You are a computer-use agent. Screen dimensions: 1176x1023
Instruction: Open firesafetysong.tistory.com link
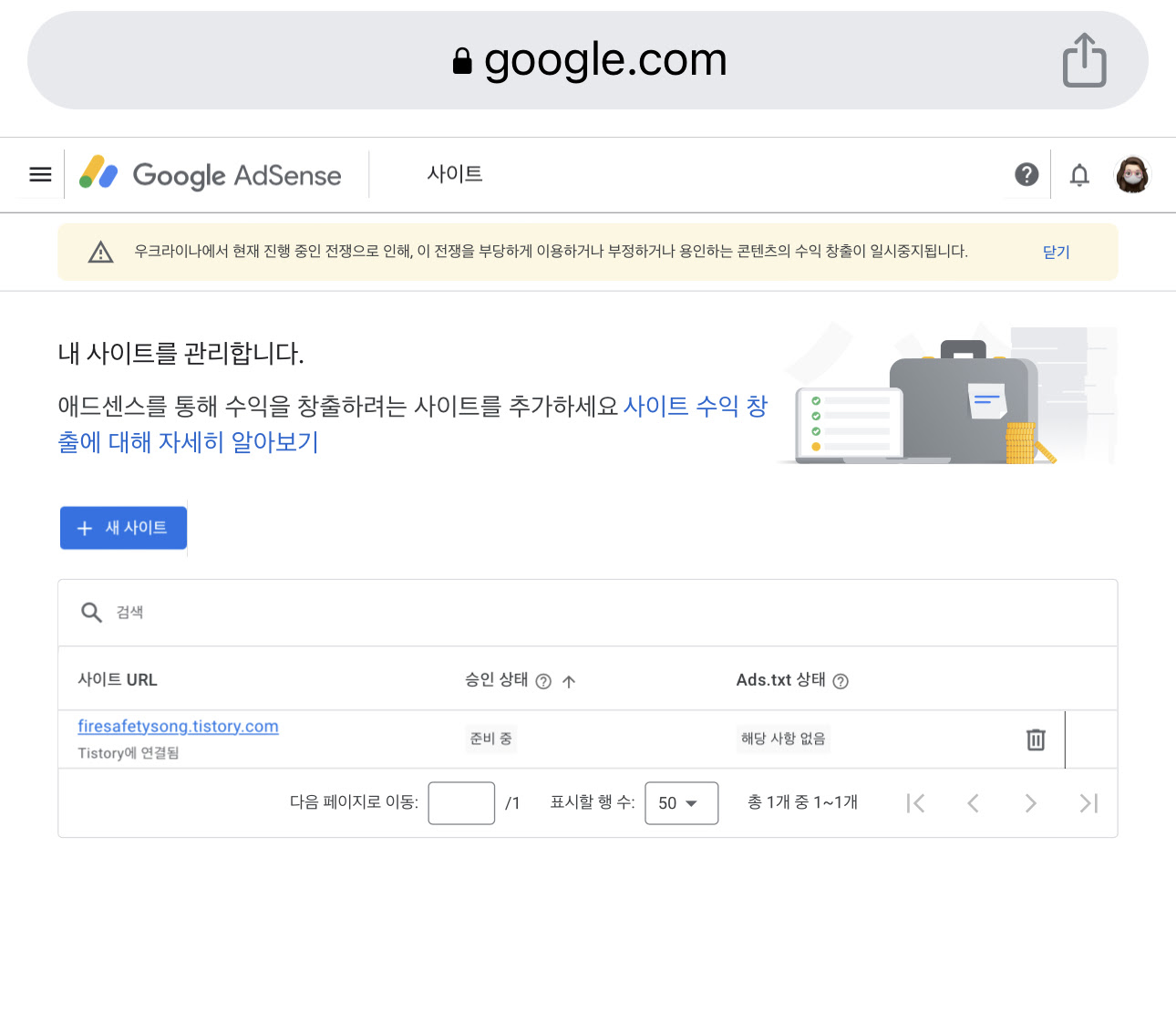(178, 727)
